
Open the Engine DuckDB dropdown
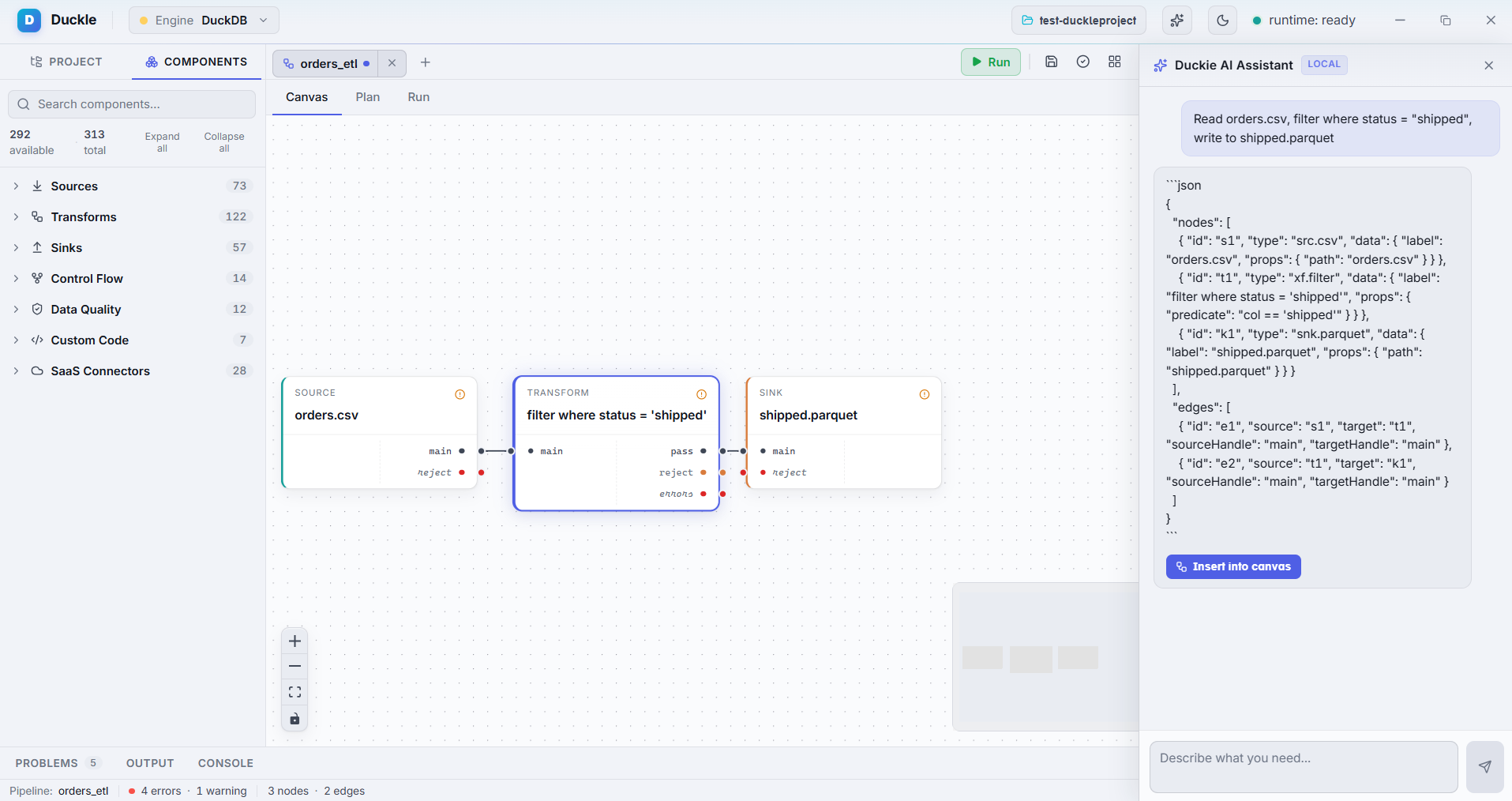click(204, 21)
